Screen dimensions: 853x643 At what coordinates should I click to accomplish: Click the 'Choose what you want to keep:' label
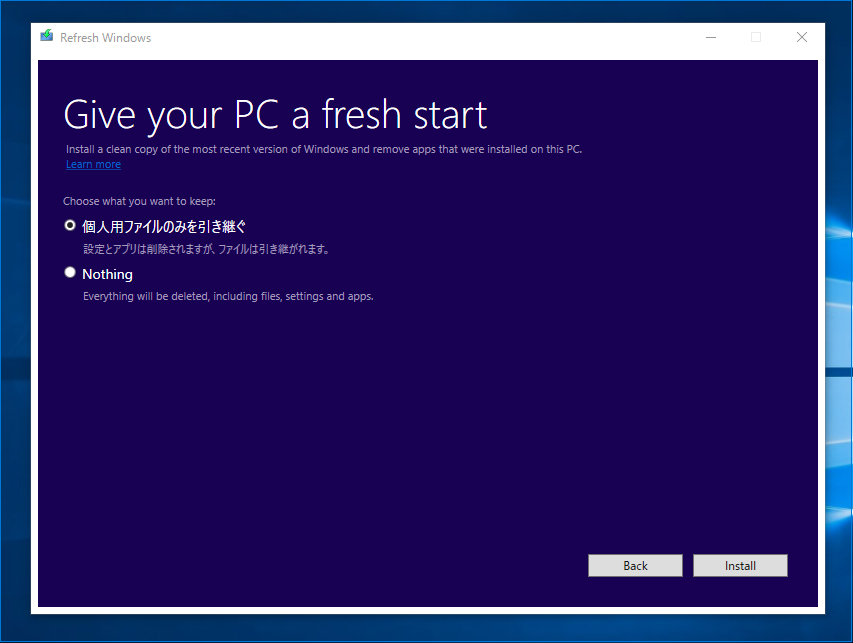[139, 201]
